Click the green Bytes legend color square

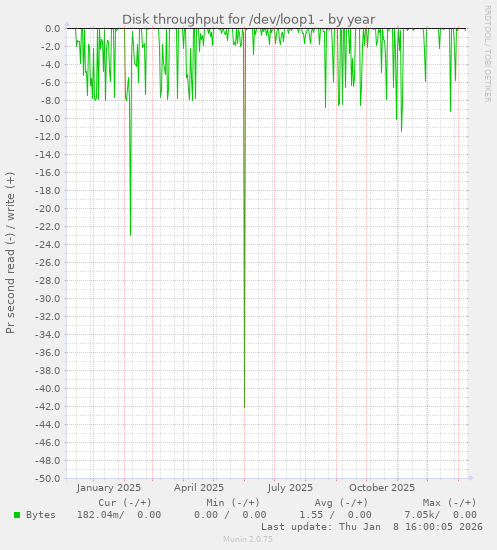17,515
